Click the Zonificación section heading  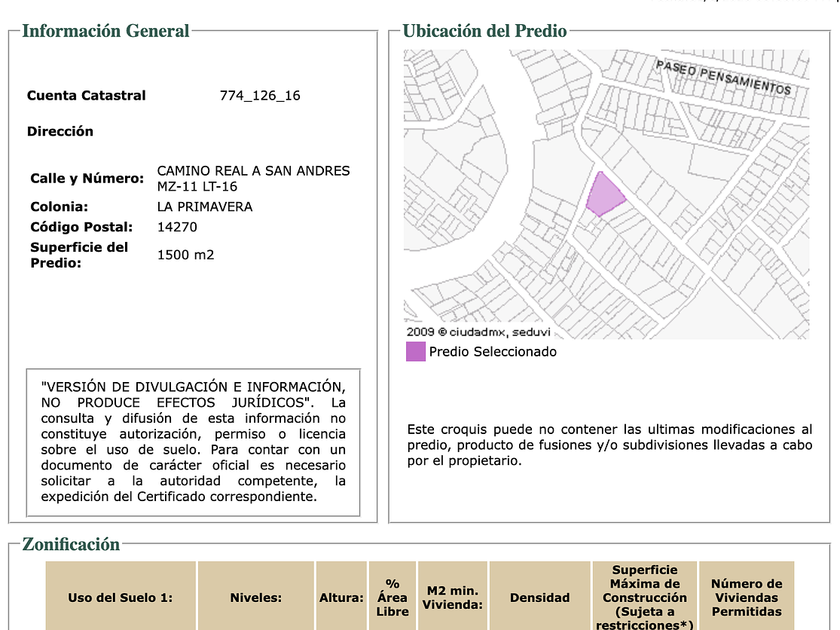(71, 544)
